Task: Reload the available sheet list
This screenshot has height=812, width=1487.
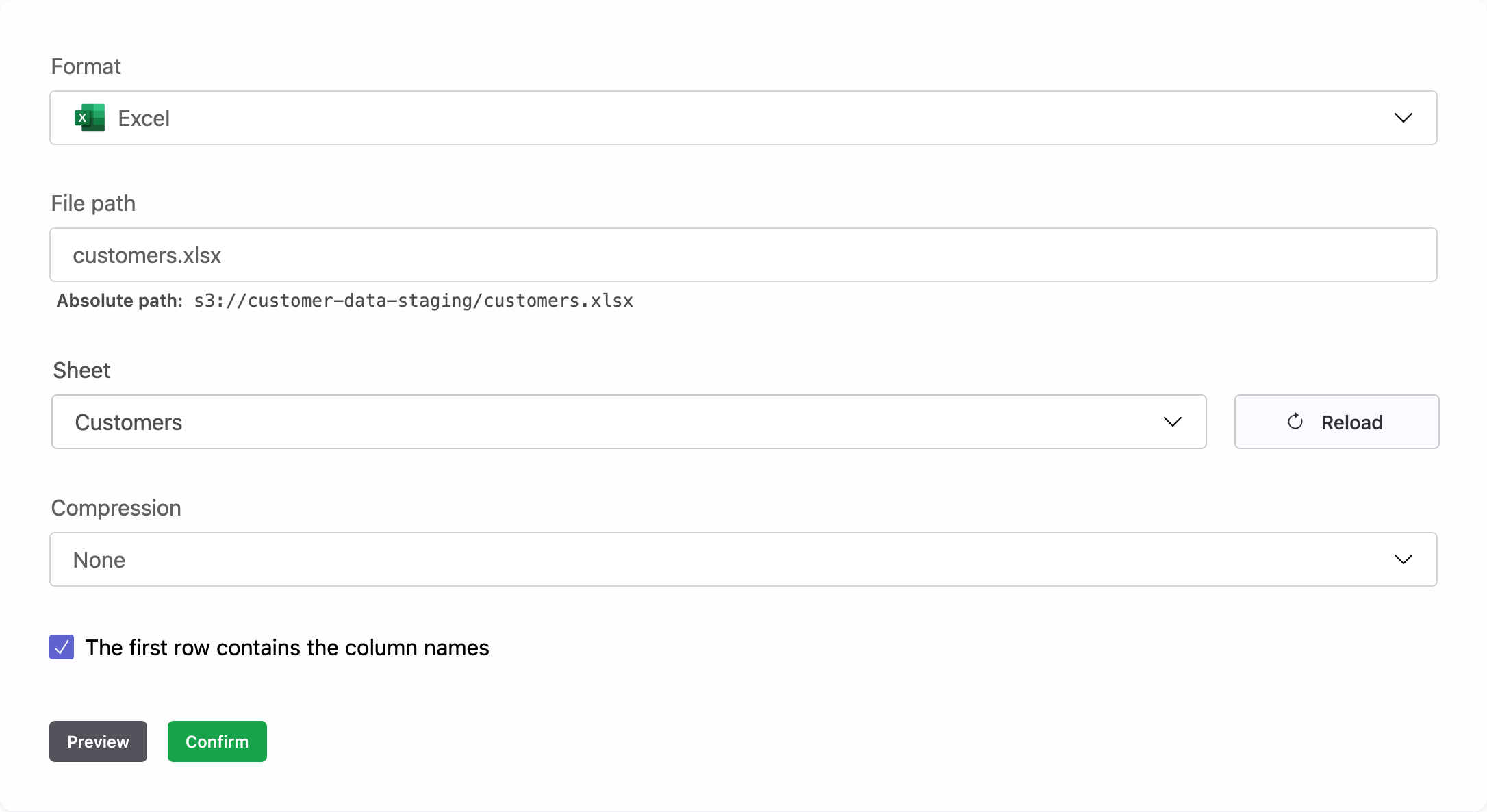Action: (x=1336, y=422)
